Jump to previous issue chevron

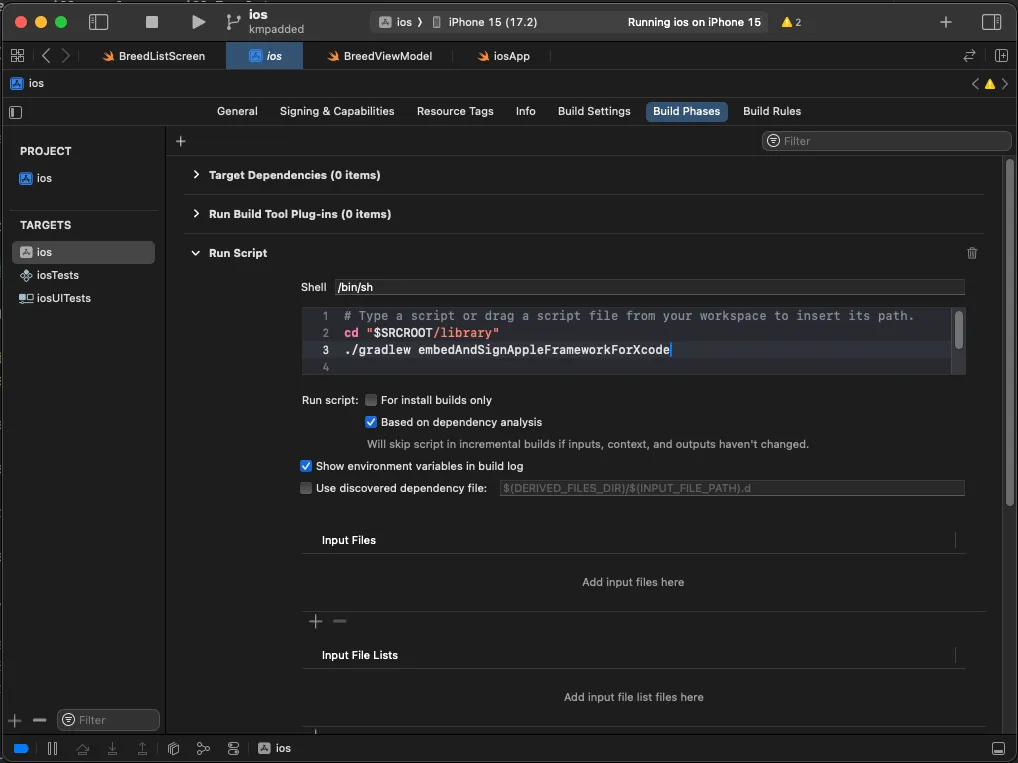pos(975,84)
